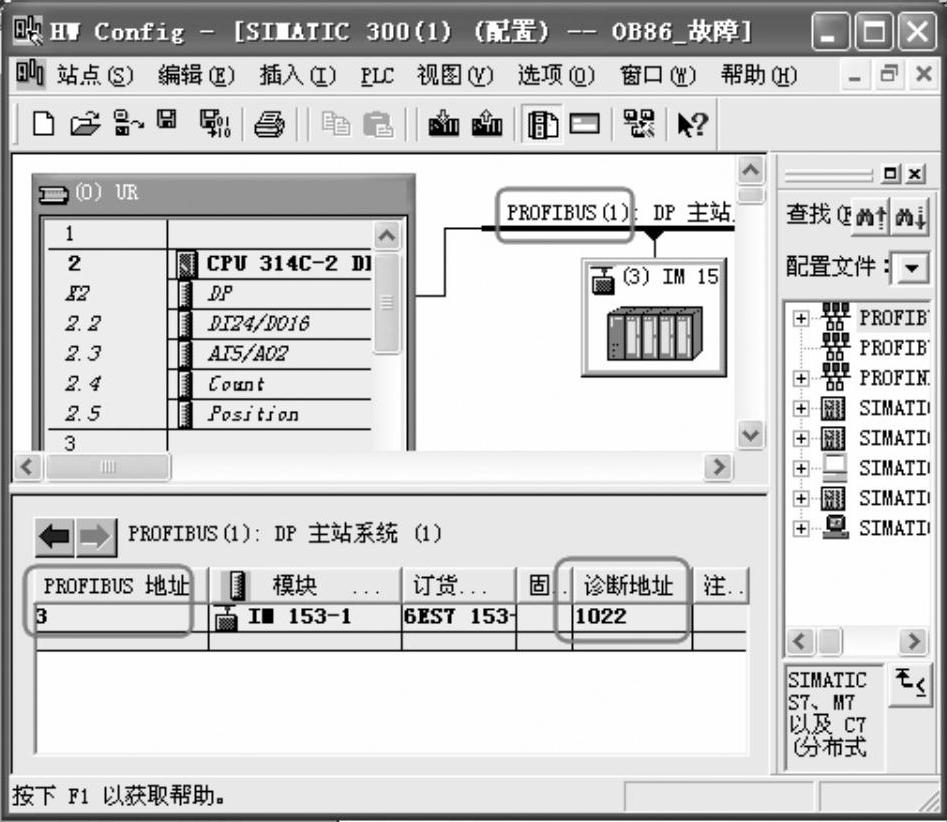
Task: Click the search downward catalog button
Action: [x=911, y=216]
